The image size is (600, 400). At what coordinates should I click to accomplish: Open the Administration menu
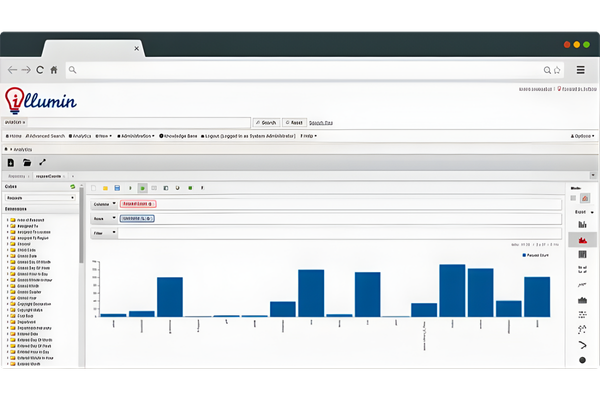pos(136,135)
